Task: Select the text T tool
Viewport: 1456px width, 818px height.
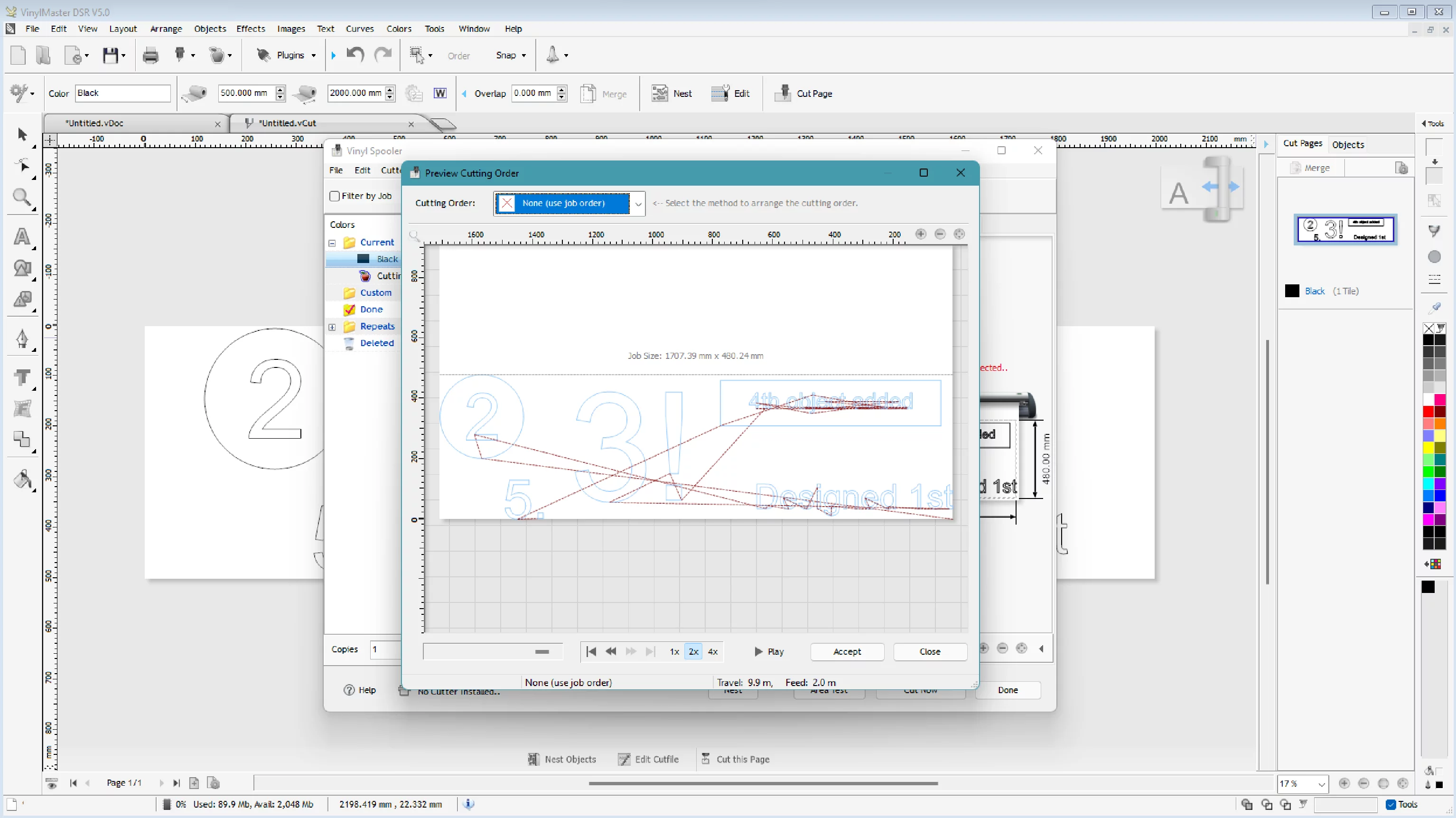Action: 22,377
